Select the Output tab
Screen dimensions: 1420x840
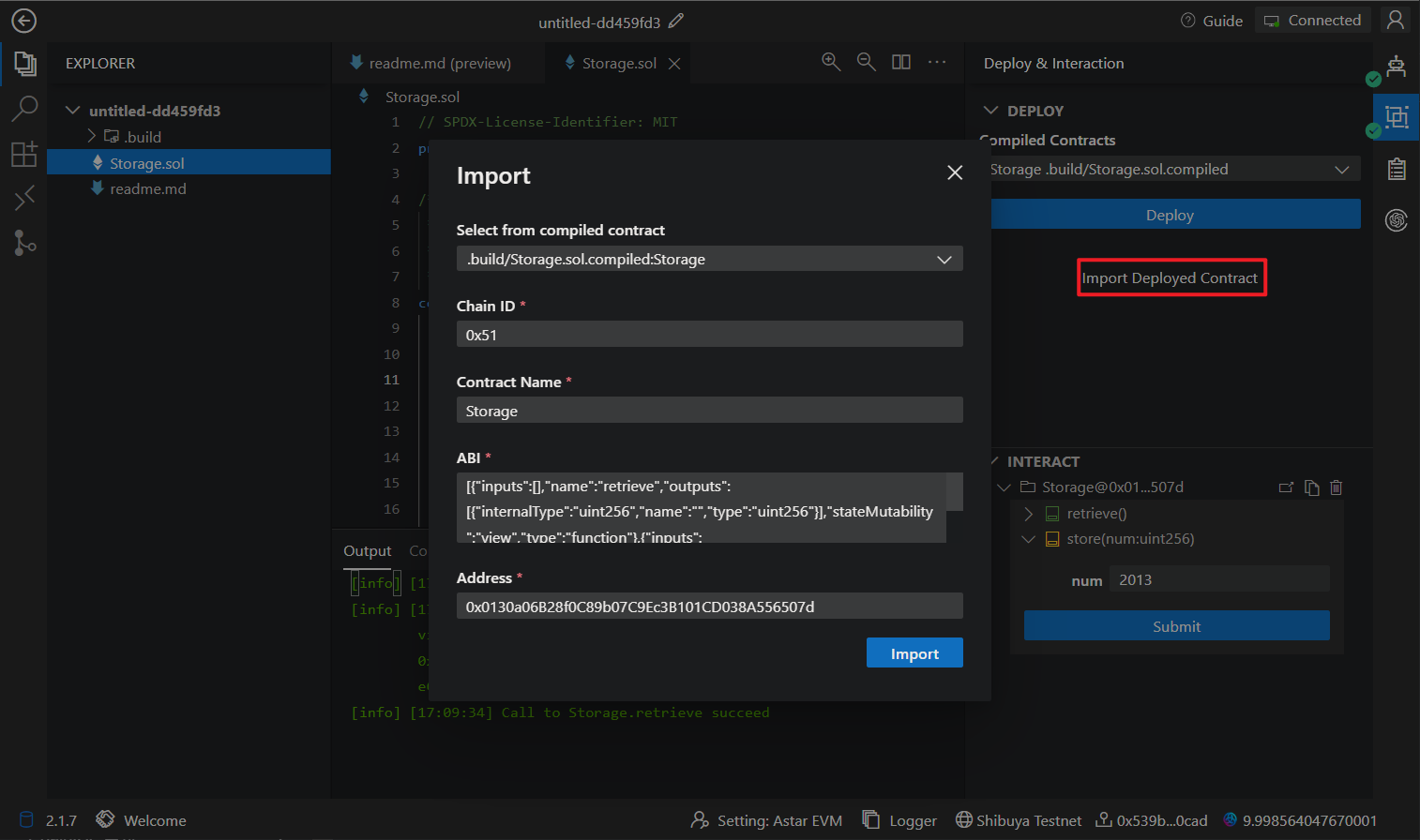click(x=367, y=551)
